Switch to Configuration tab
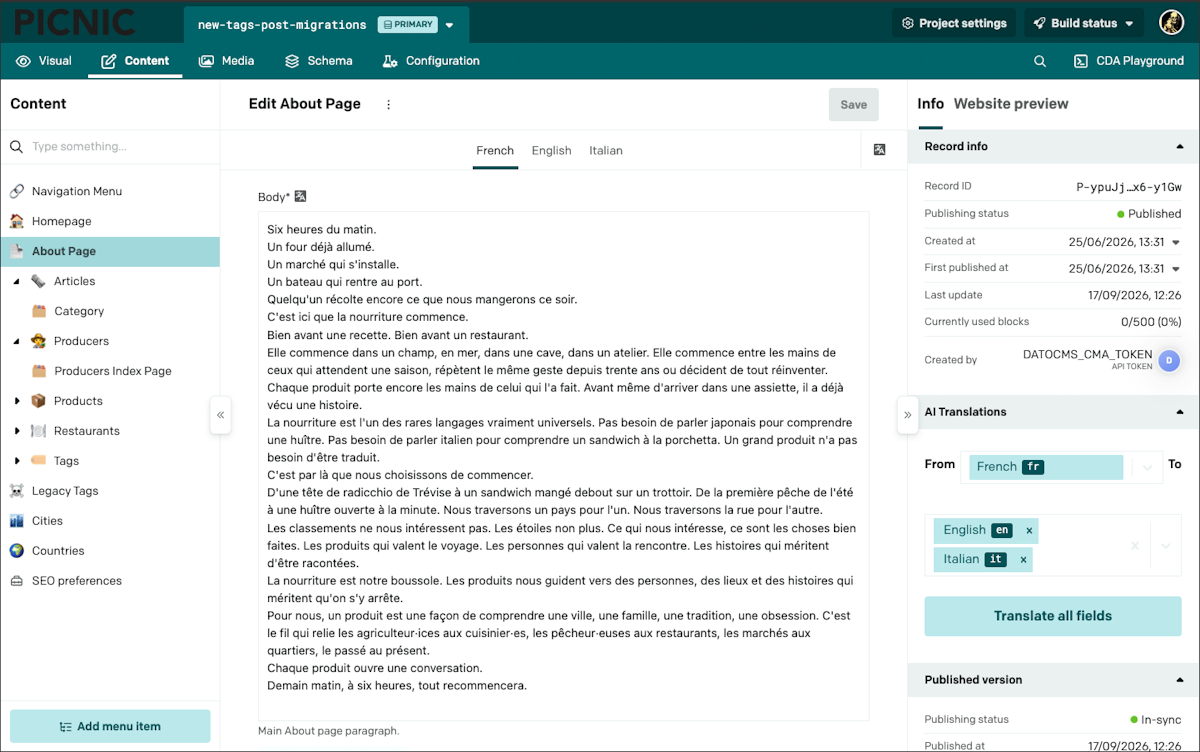 pyautogui.click(x=431, y=61)
